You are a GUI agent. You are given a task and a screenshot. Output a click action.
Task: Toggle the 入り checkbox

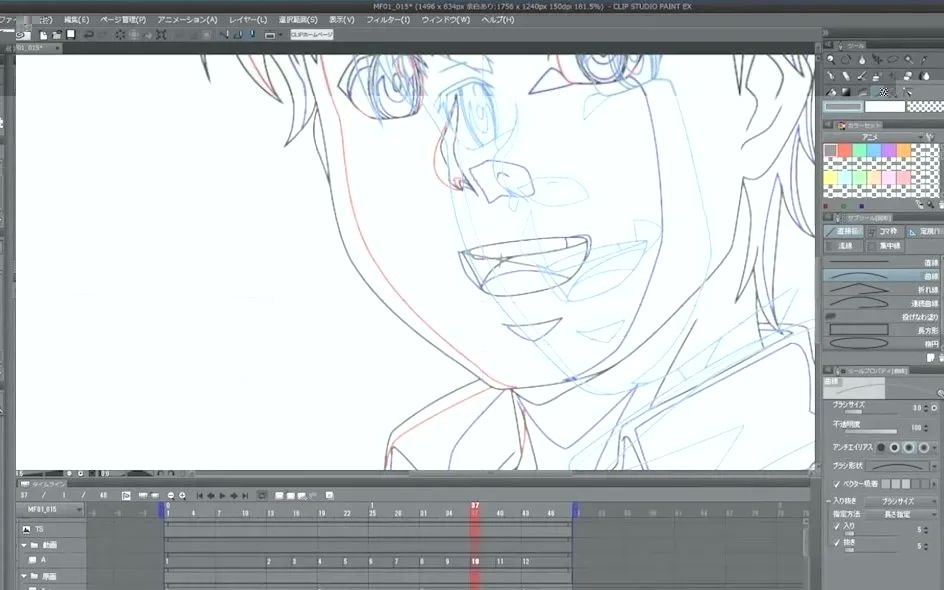click(x=837, y=526)
